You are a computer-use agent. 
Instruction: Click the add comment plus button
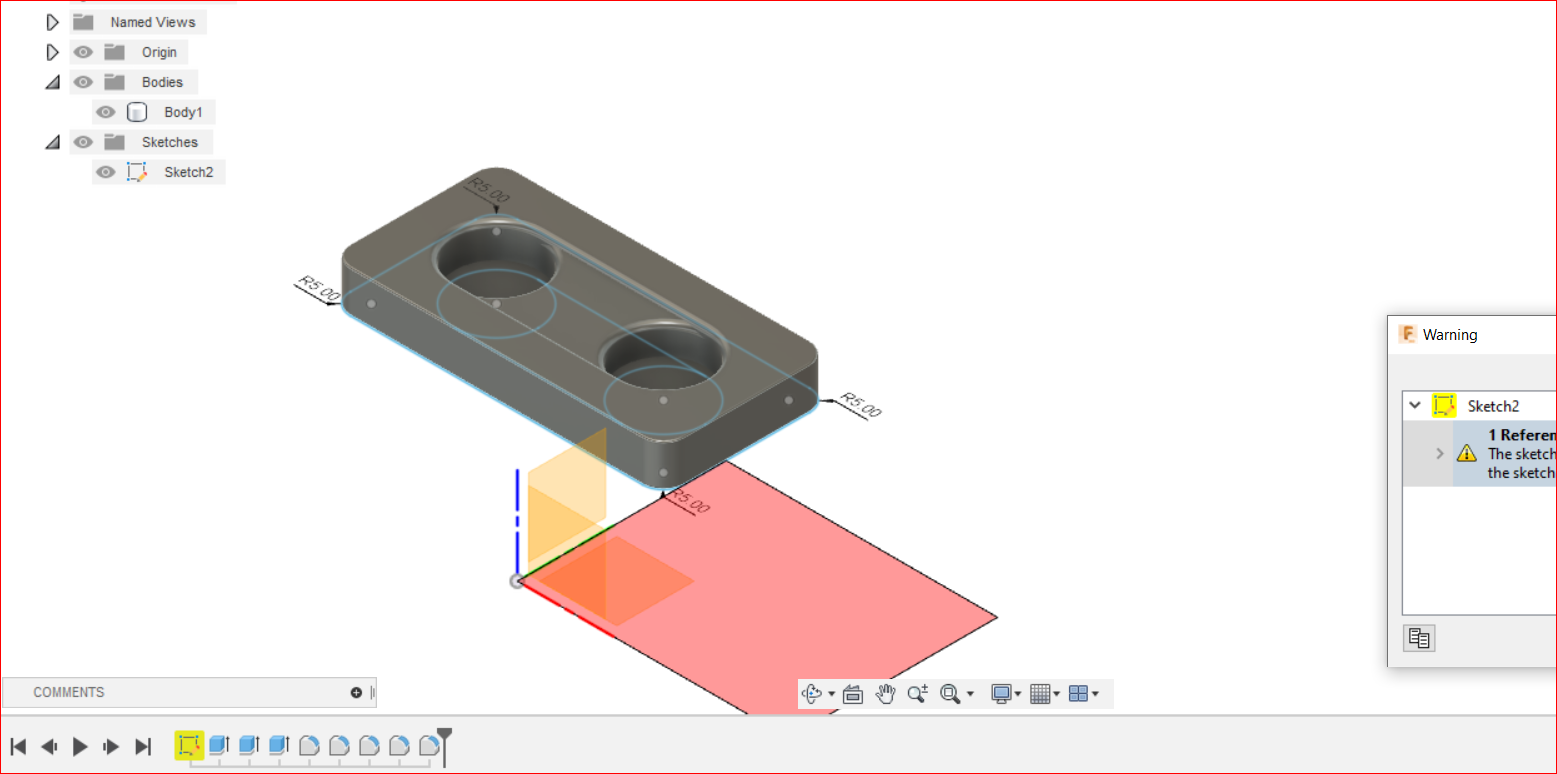click(356, 691)
